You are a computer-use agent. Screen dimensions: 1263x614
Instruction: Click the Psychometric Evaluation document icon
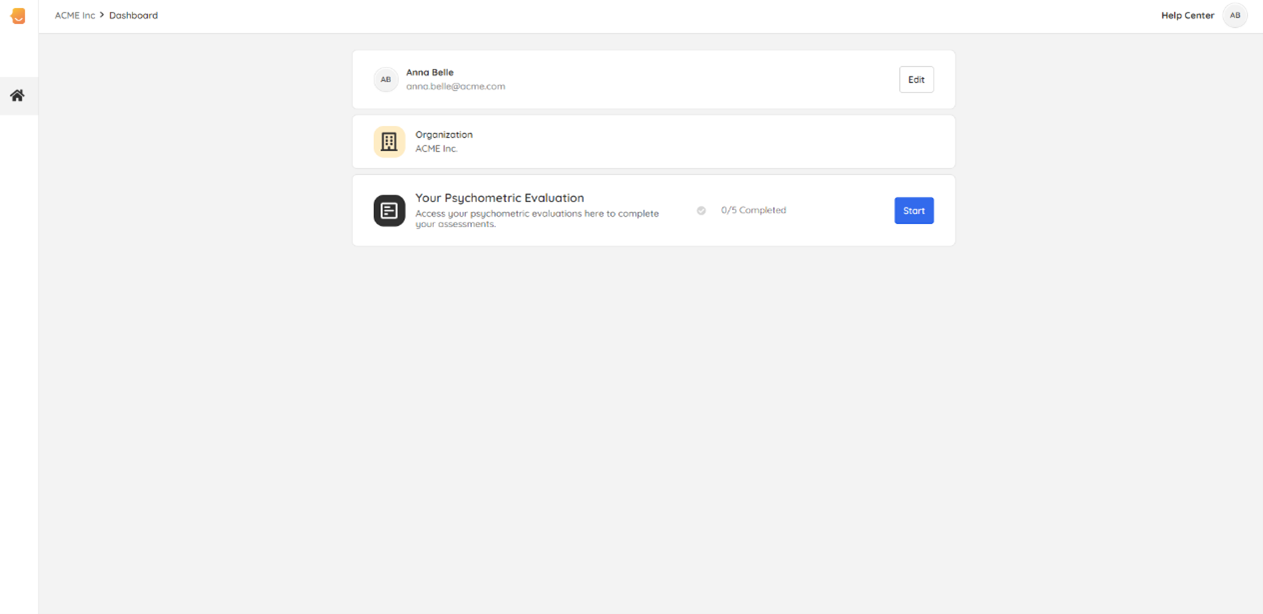pyautogui.click(x=389, y=211)
